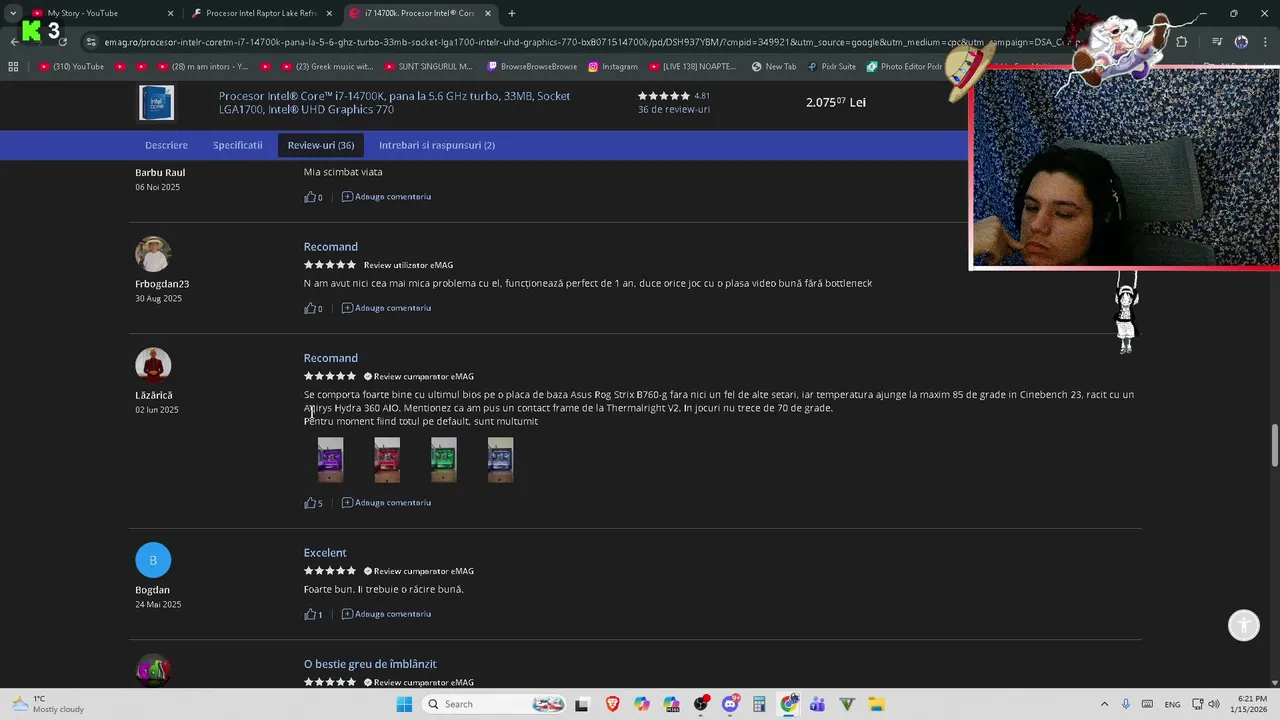Open the BrowseBrowseBrowse Twitch bookmark
The height and width of the screenshot is (720, 1280).
[532, 66]
